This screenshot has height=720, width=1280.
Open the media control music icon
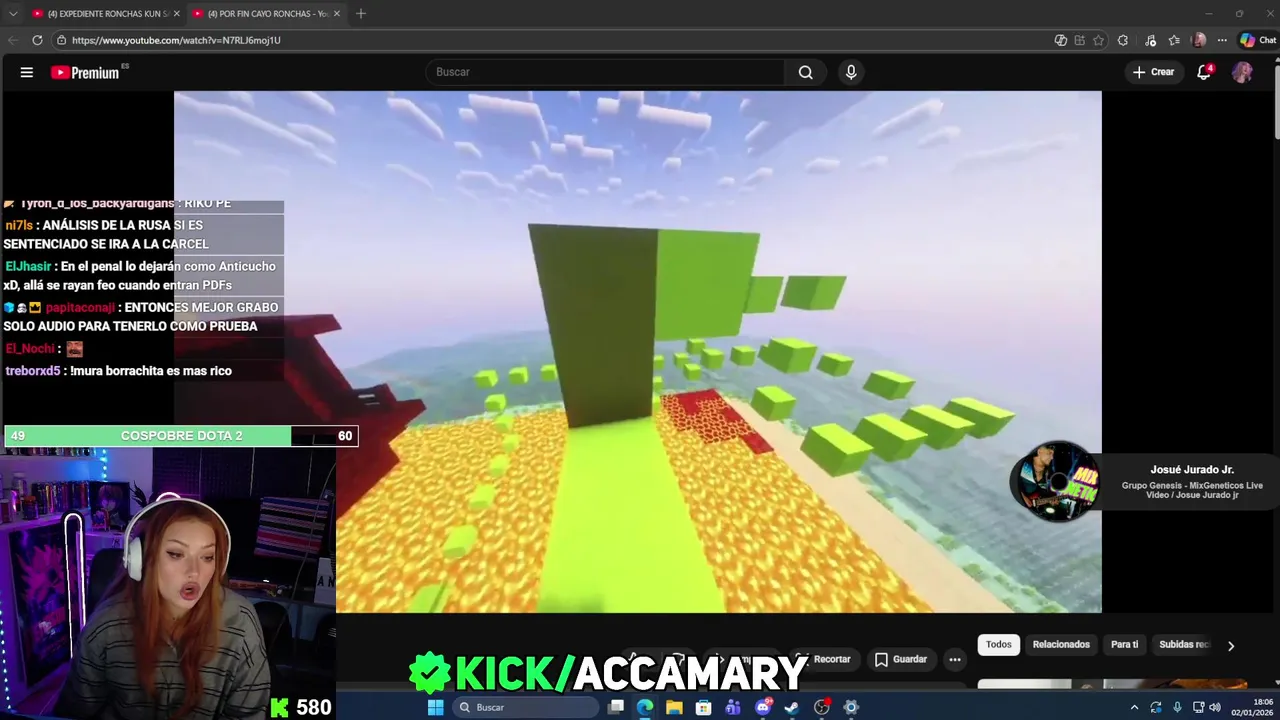point(1151,40)
